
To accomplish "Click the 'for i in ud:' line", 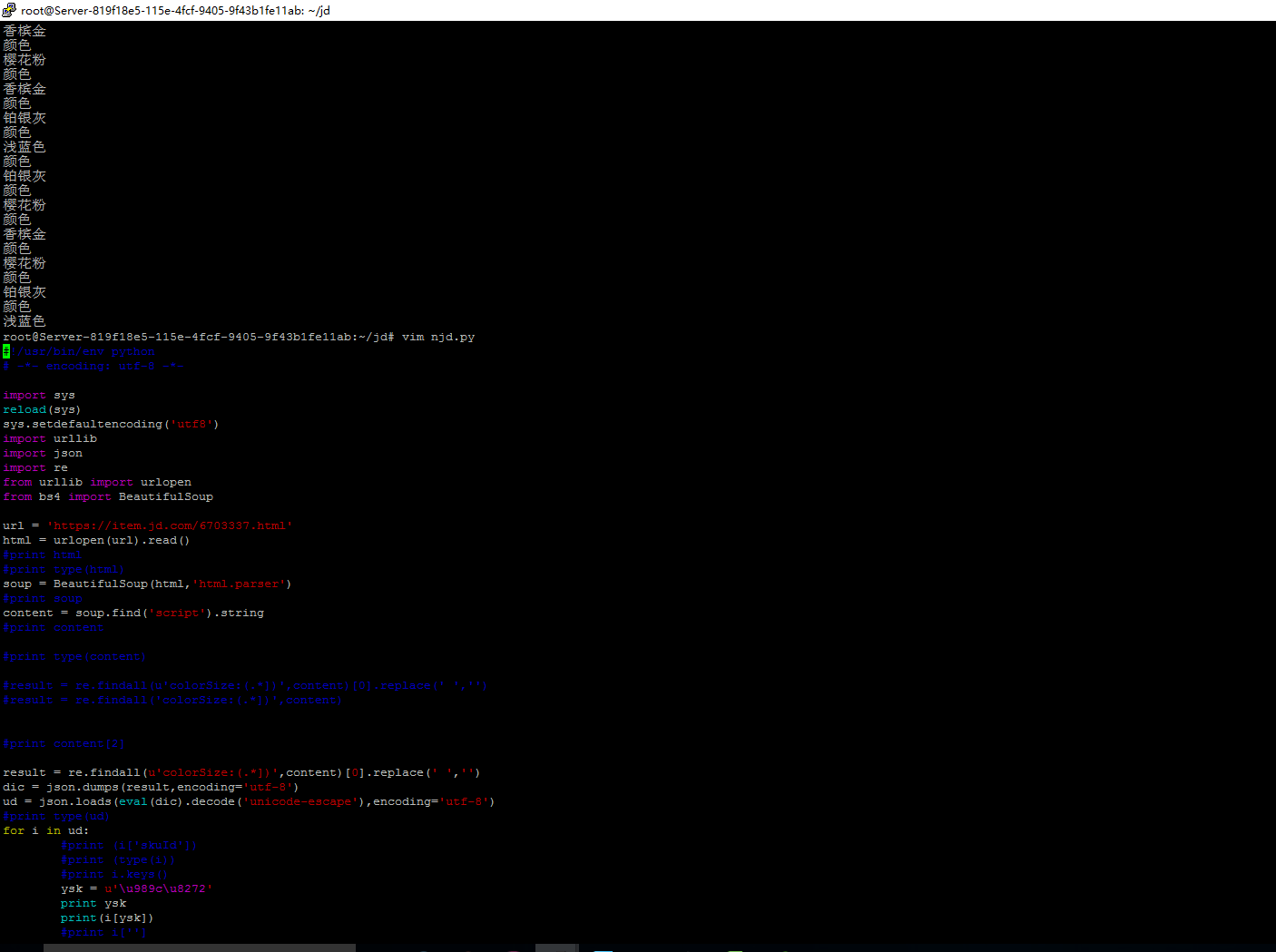I will pyautogui.click(x=46, y=831).
